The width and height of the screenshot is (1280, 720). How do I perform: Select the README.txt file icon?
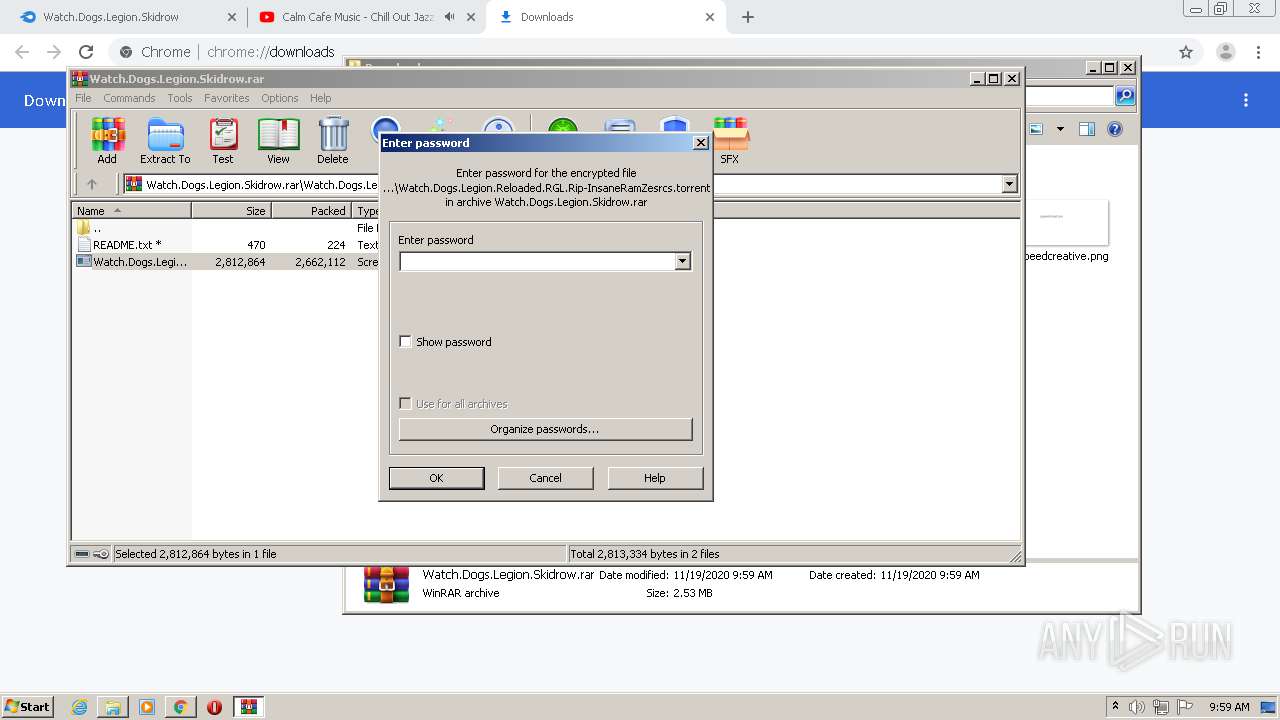point(84,245)
